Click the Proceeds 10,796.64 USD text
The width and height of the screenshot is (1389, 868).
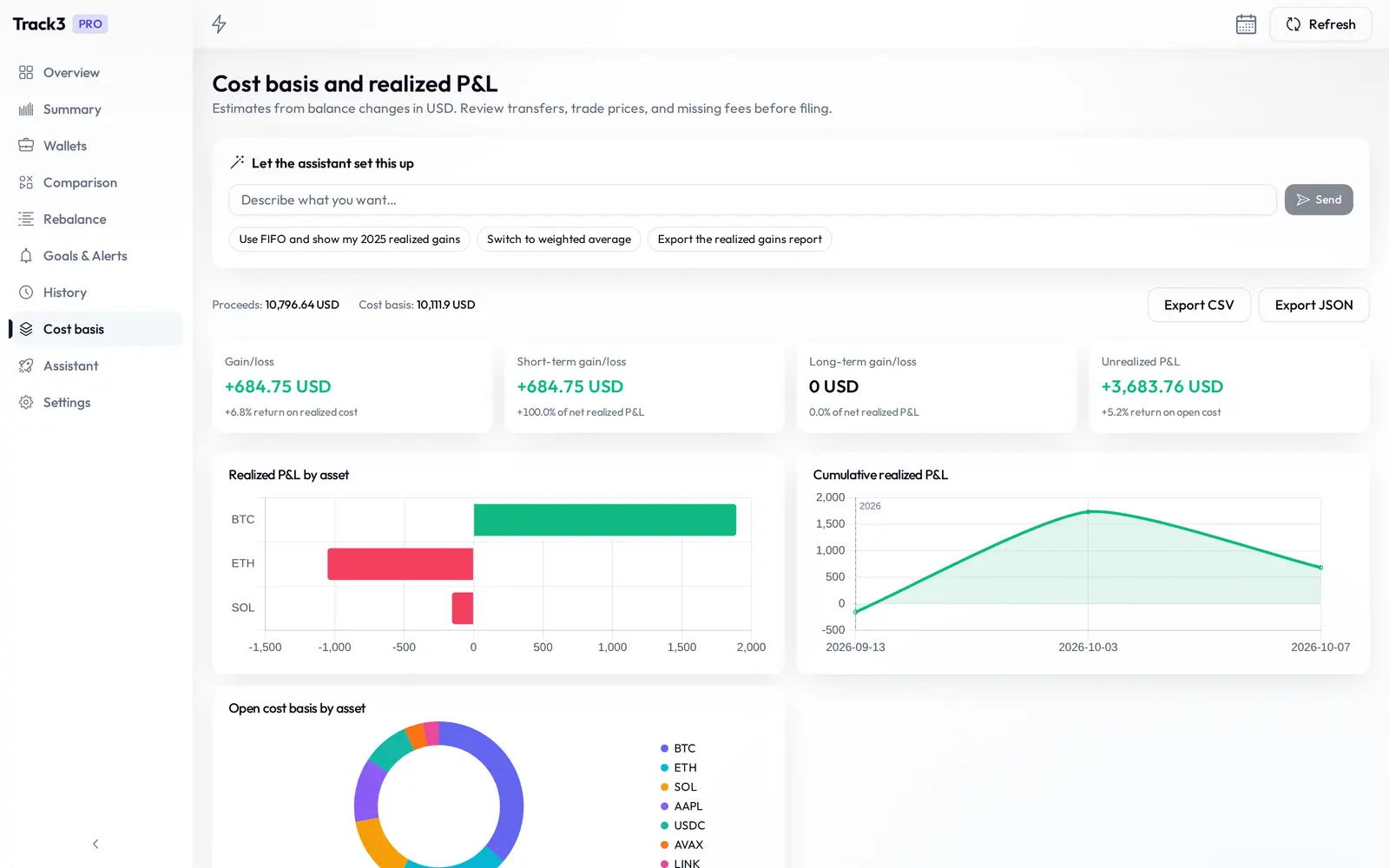tap(275, 305)
